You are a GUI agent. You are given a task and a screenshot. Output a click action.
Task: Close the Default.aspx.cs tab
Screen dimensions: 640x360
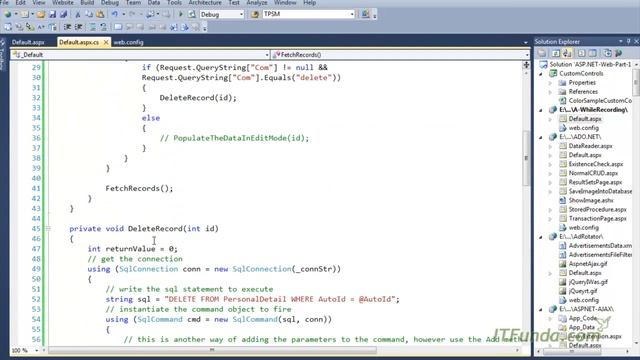(106, 42)
